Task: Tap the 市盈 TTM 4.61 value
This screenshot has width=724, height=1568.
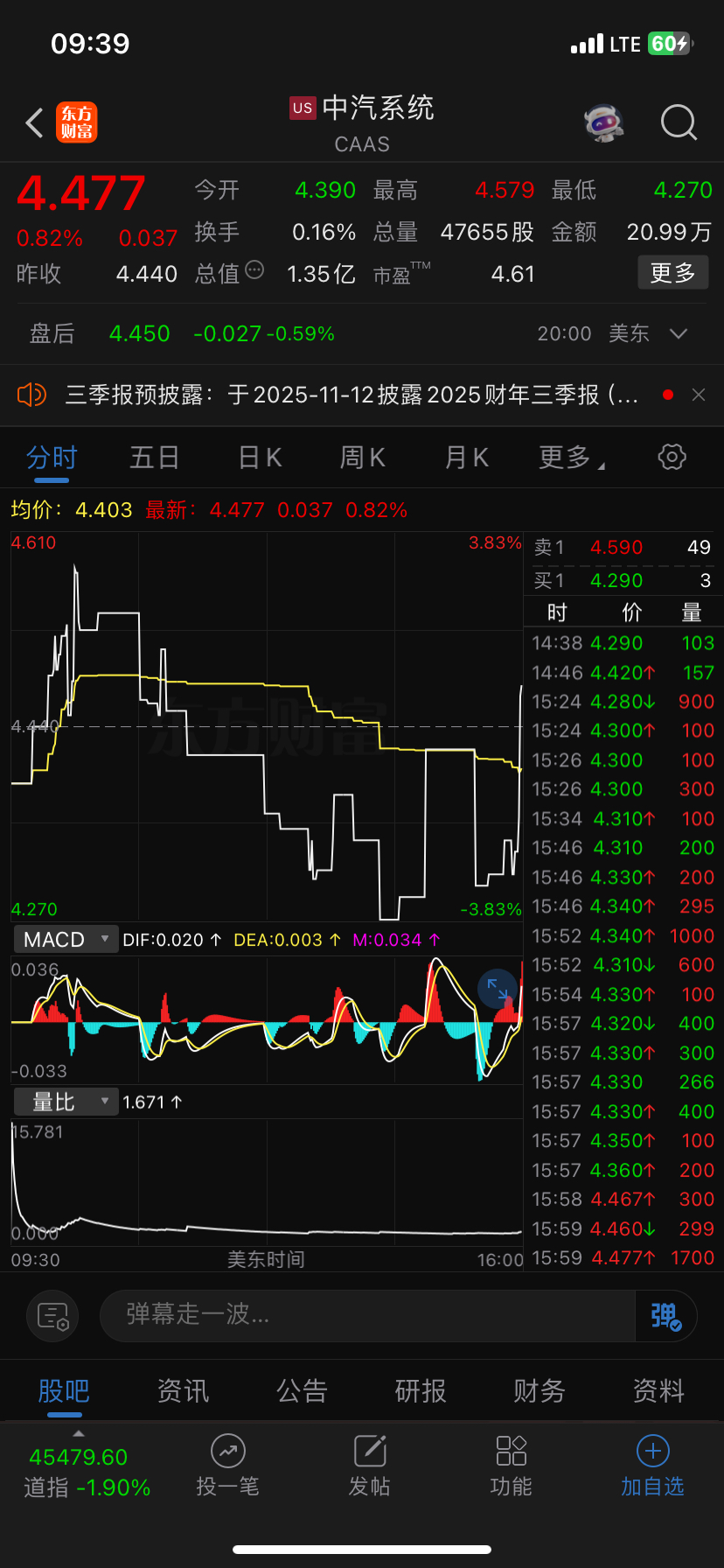Action: pyautogui.click(x=512, y=274)
